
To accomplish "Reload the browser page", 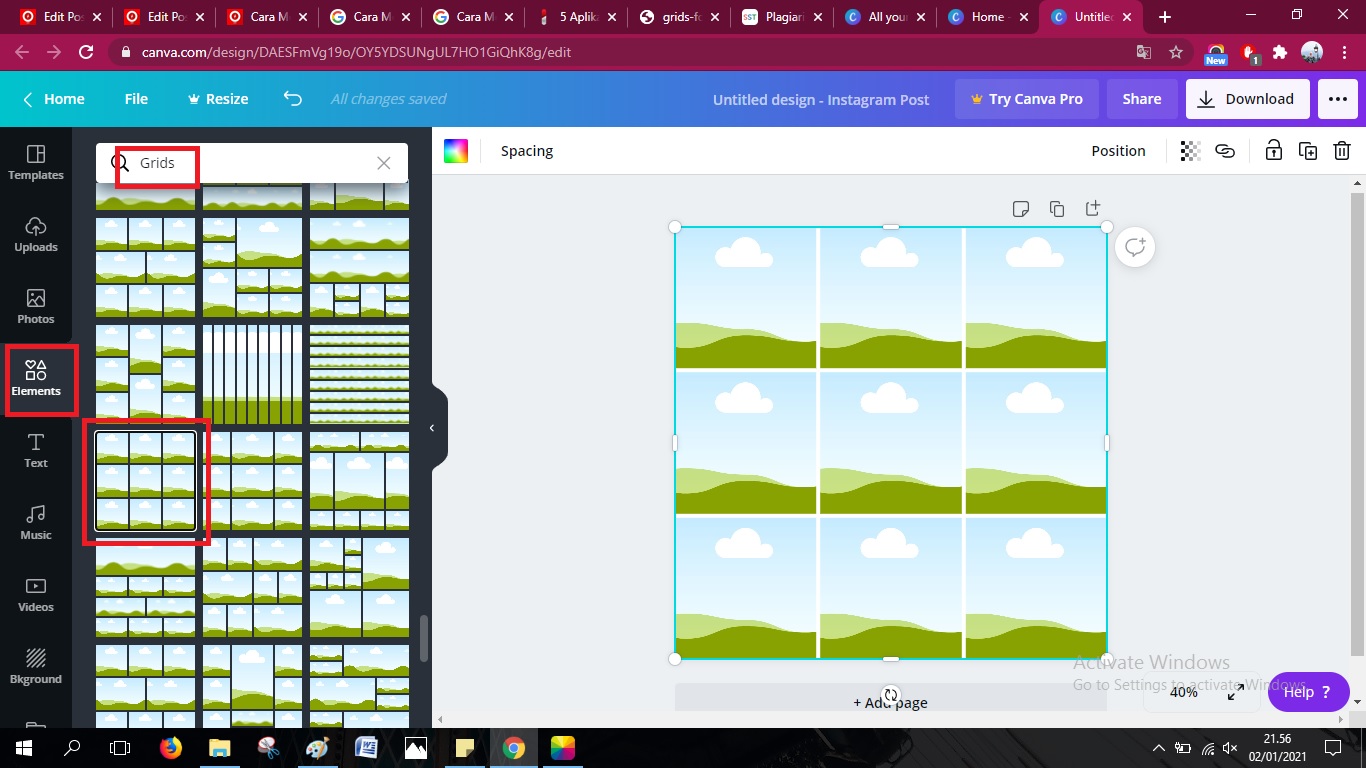I will [85, 52].
